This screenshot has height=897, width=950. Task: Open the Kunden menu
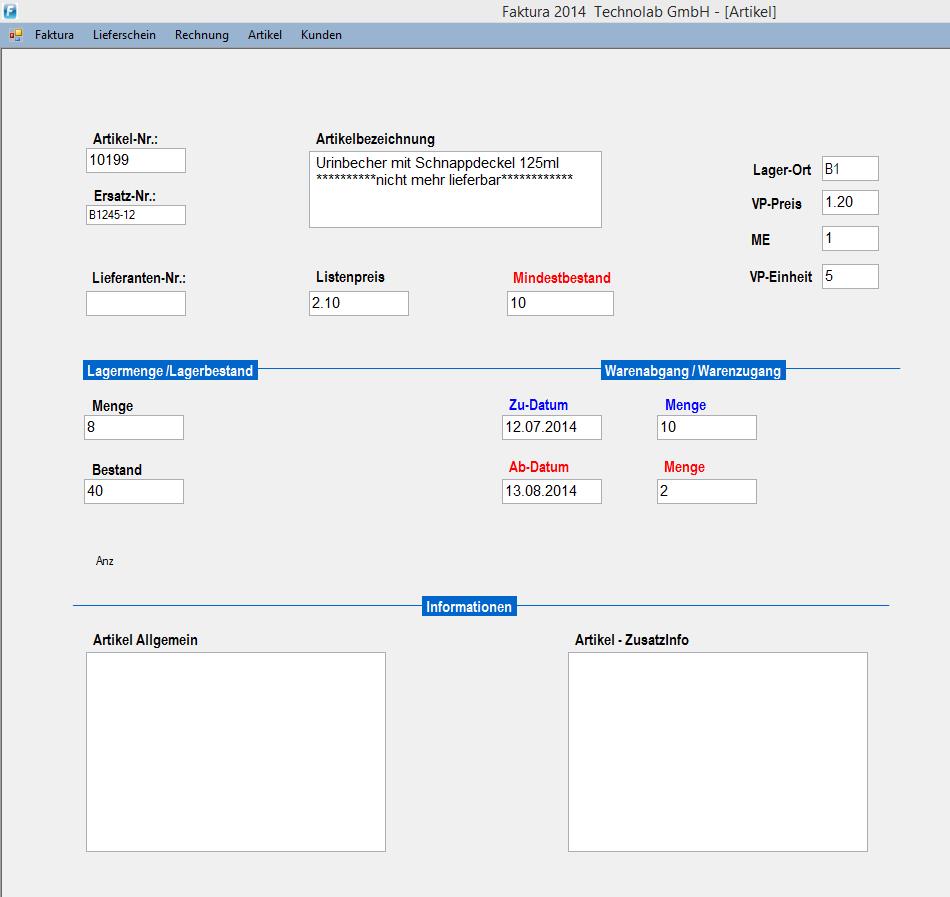[x=321, y=35]
